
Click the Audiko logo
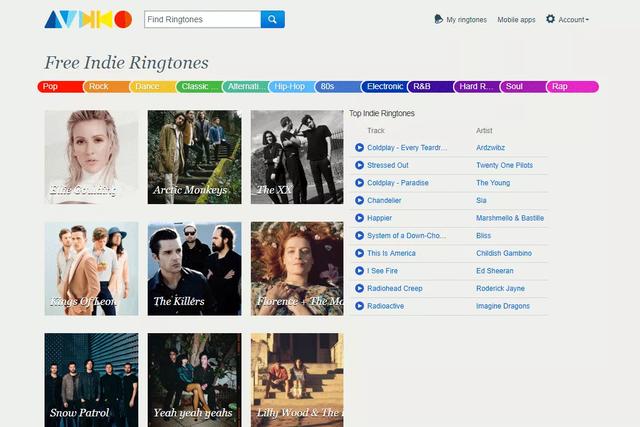point(88,19)
